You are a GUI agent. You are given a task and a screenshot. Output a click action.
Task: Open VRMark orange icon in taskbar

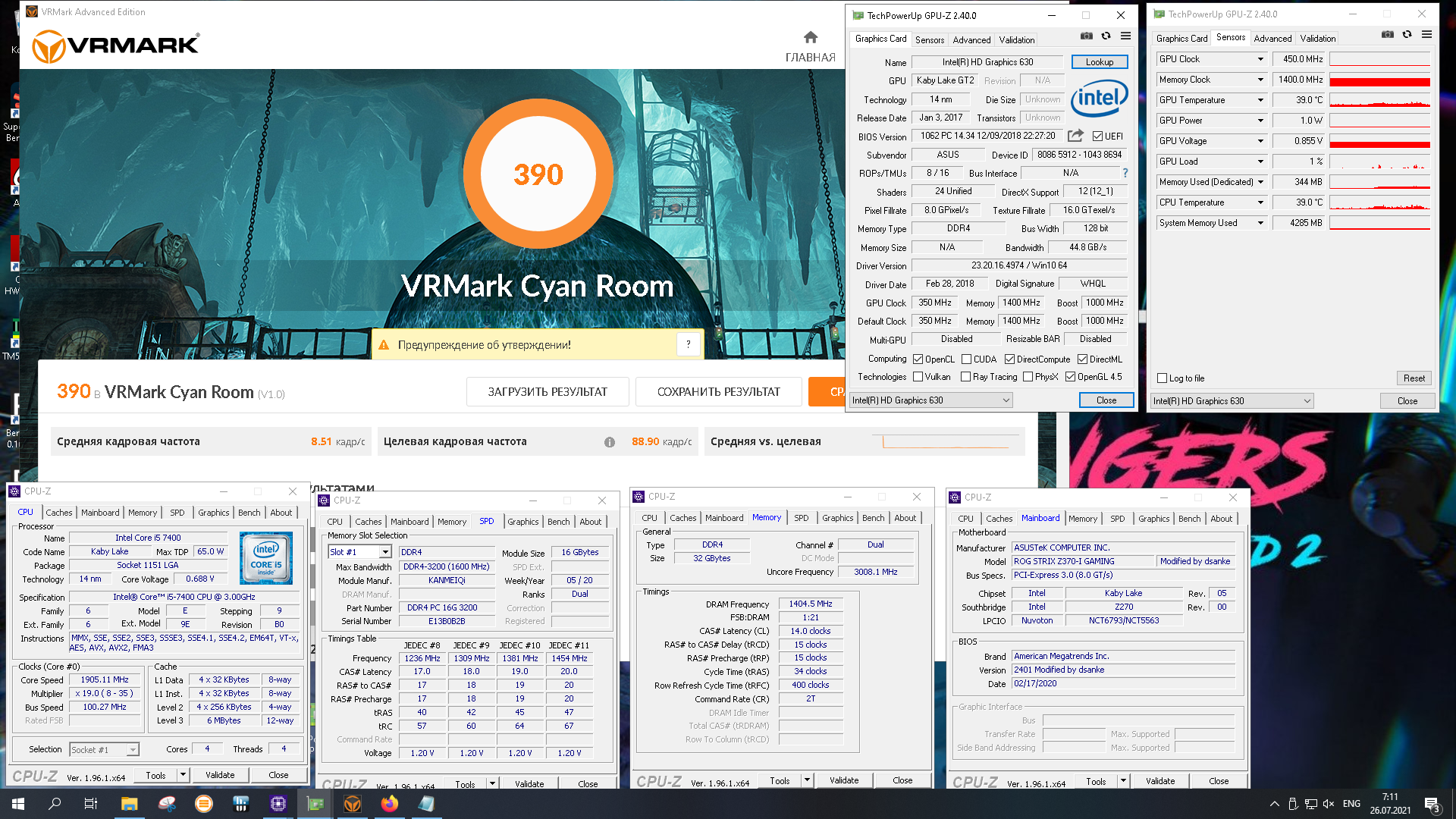pyautogui.click(x=353, y=804)
